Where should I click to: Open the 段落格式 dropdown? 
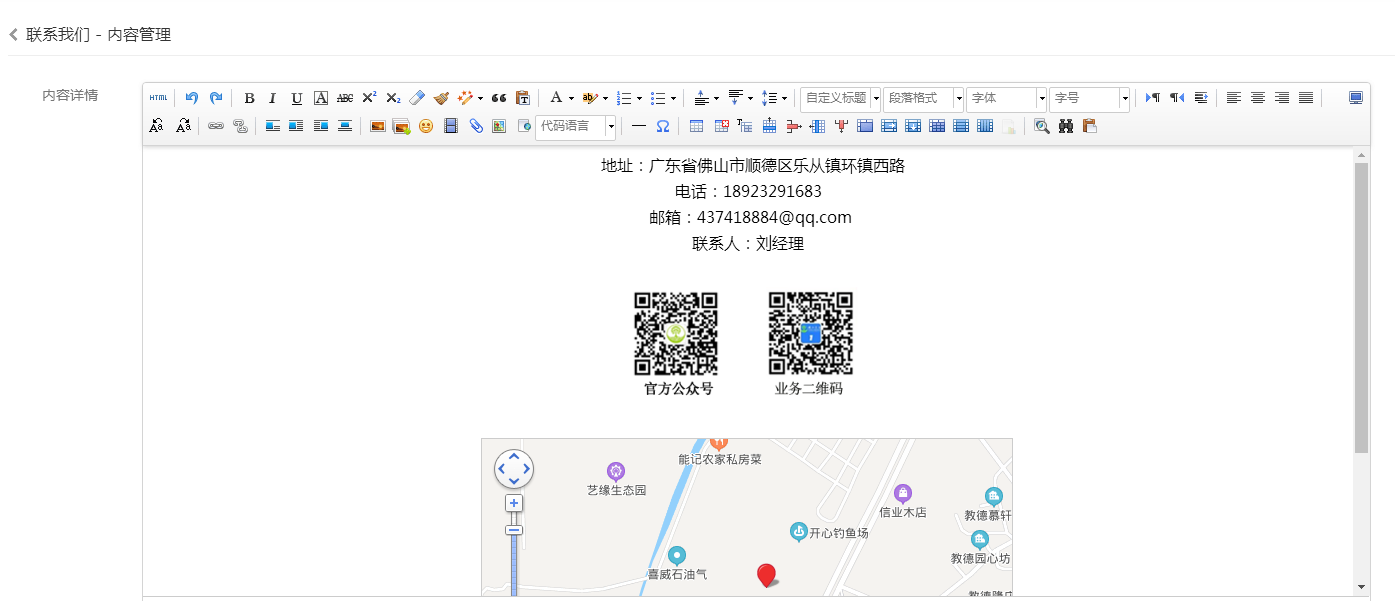coord(923,98)
